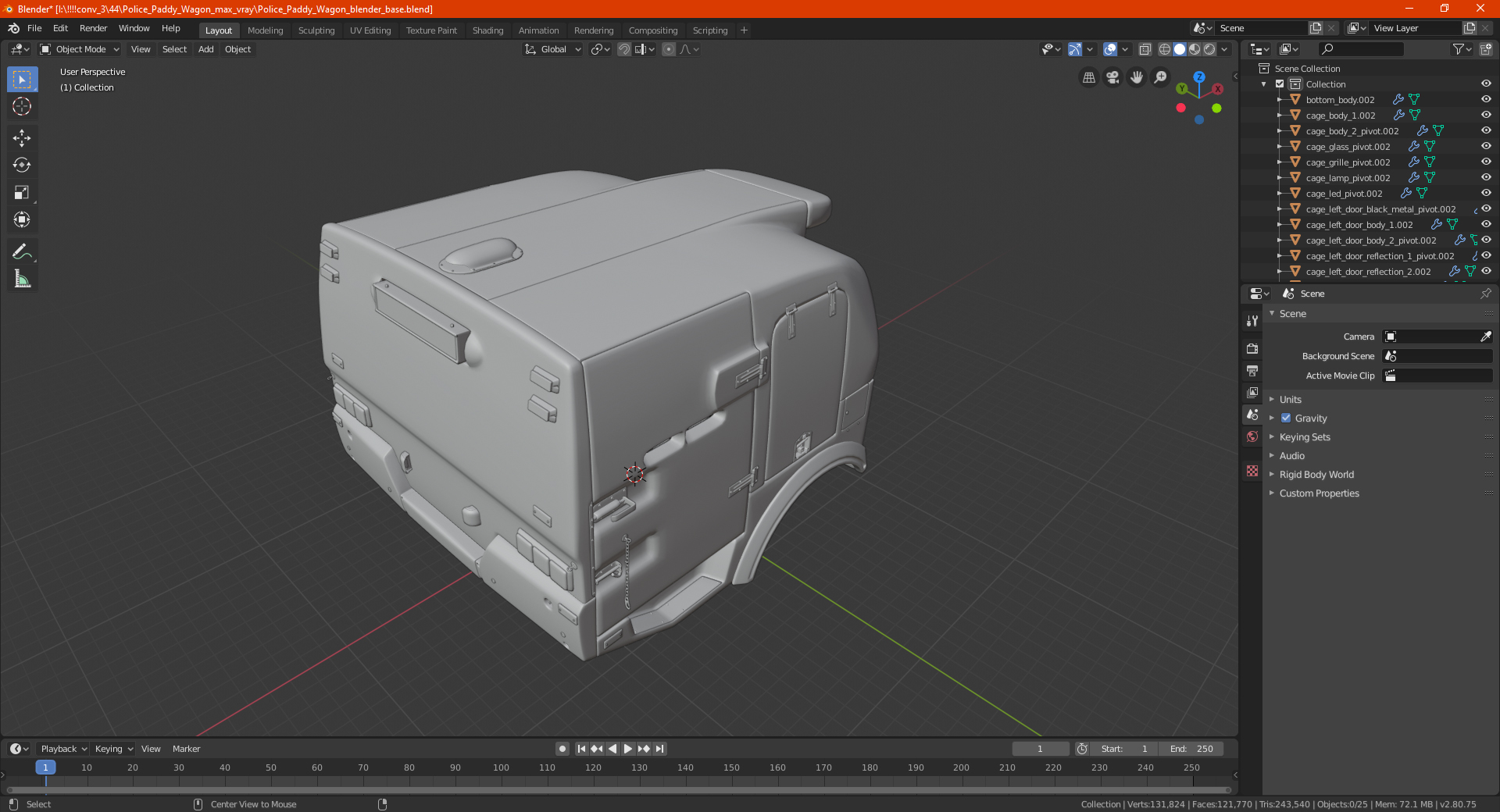The image size is (1500, 812).
Task: Click the zoom view magnifier icon
Action: (x=1161, y=77)
